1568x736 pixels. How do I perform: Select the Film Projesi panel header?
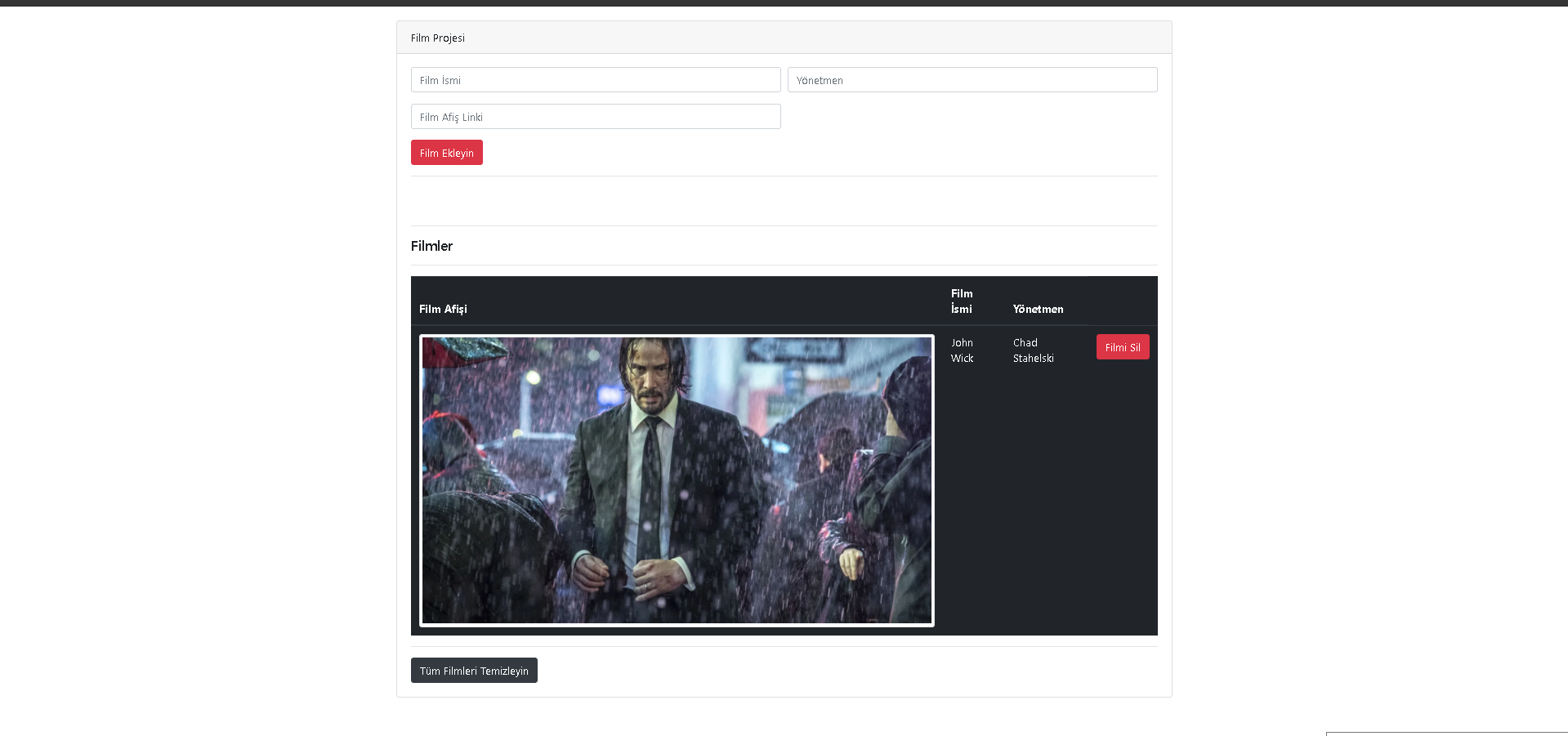coord(438,38)
